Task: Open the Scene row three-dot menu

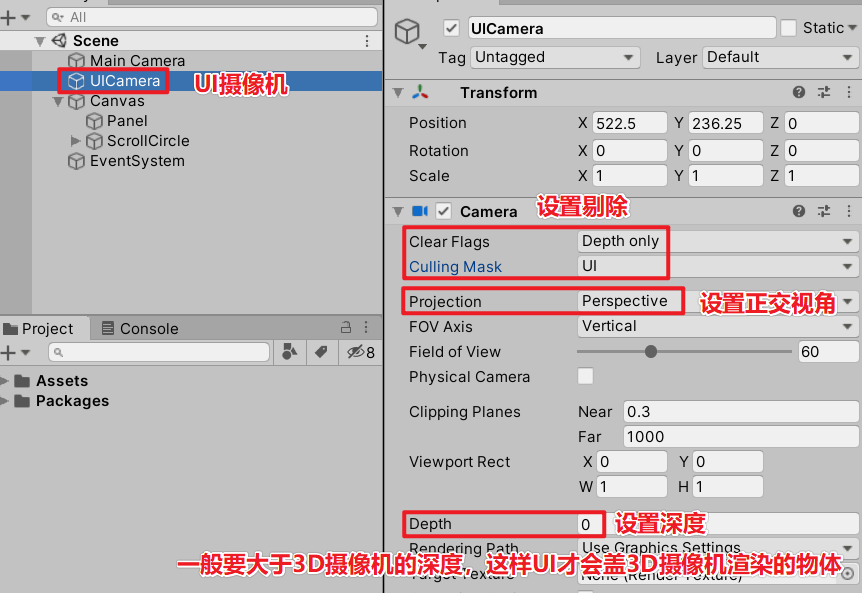Action: coord(367,41)
